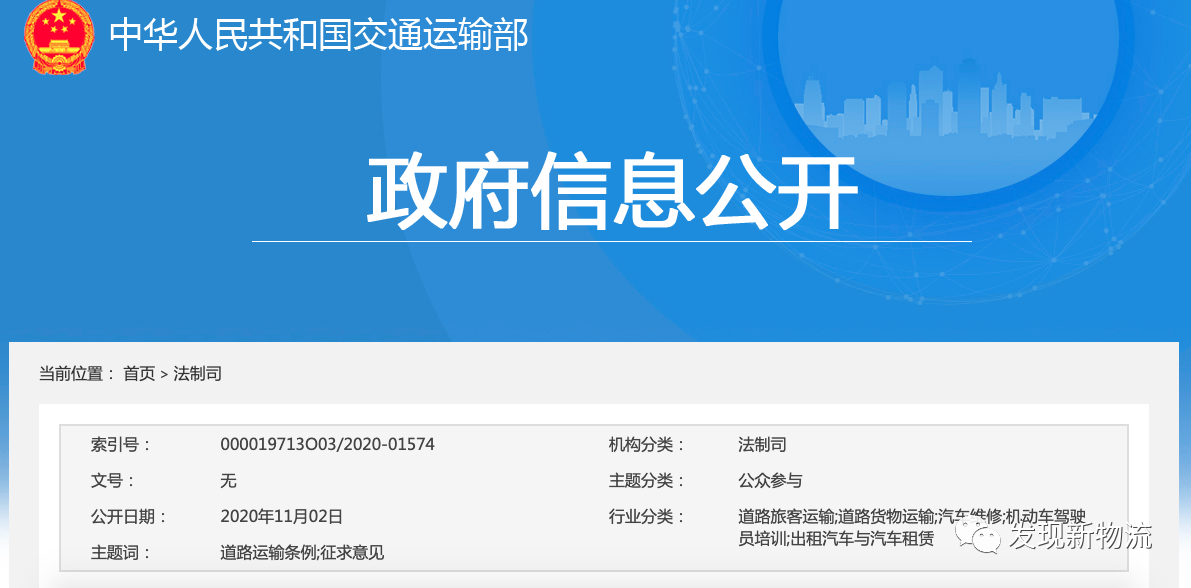Image resolution: width=1191 pixels, height=588 pixels.
Task: Click the 公众参与 topic category value
Action: pos(770,480)
